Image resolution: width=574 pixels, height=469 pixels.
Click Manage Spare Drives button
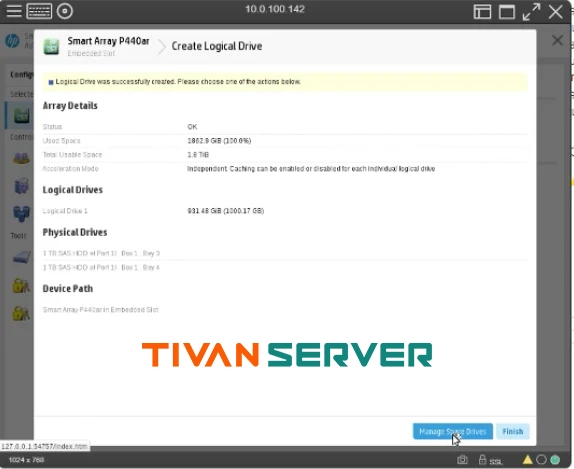452,431
